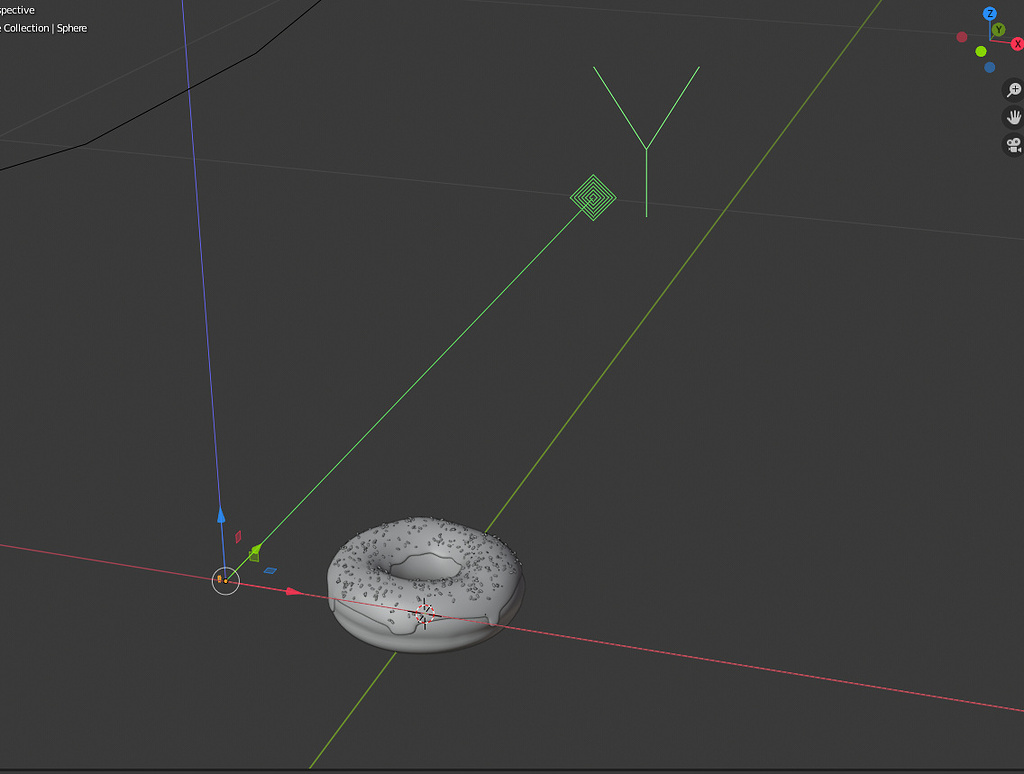Select the green Y-shaped empty object
This screenshot has height=774, width=1024.
(x=647, y=141)
